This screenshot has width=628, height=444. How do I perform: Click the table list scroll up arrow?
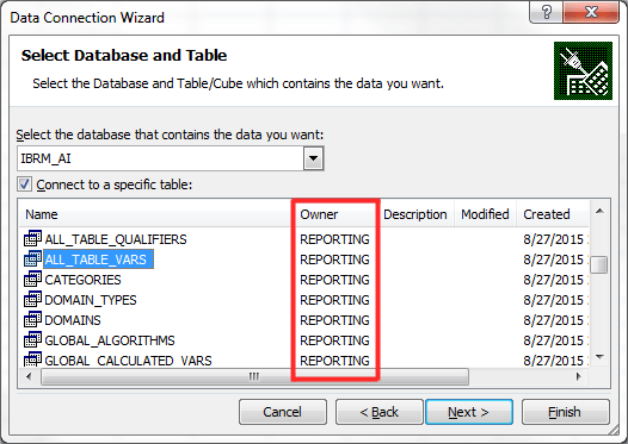coord(600,211)
